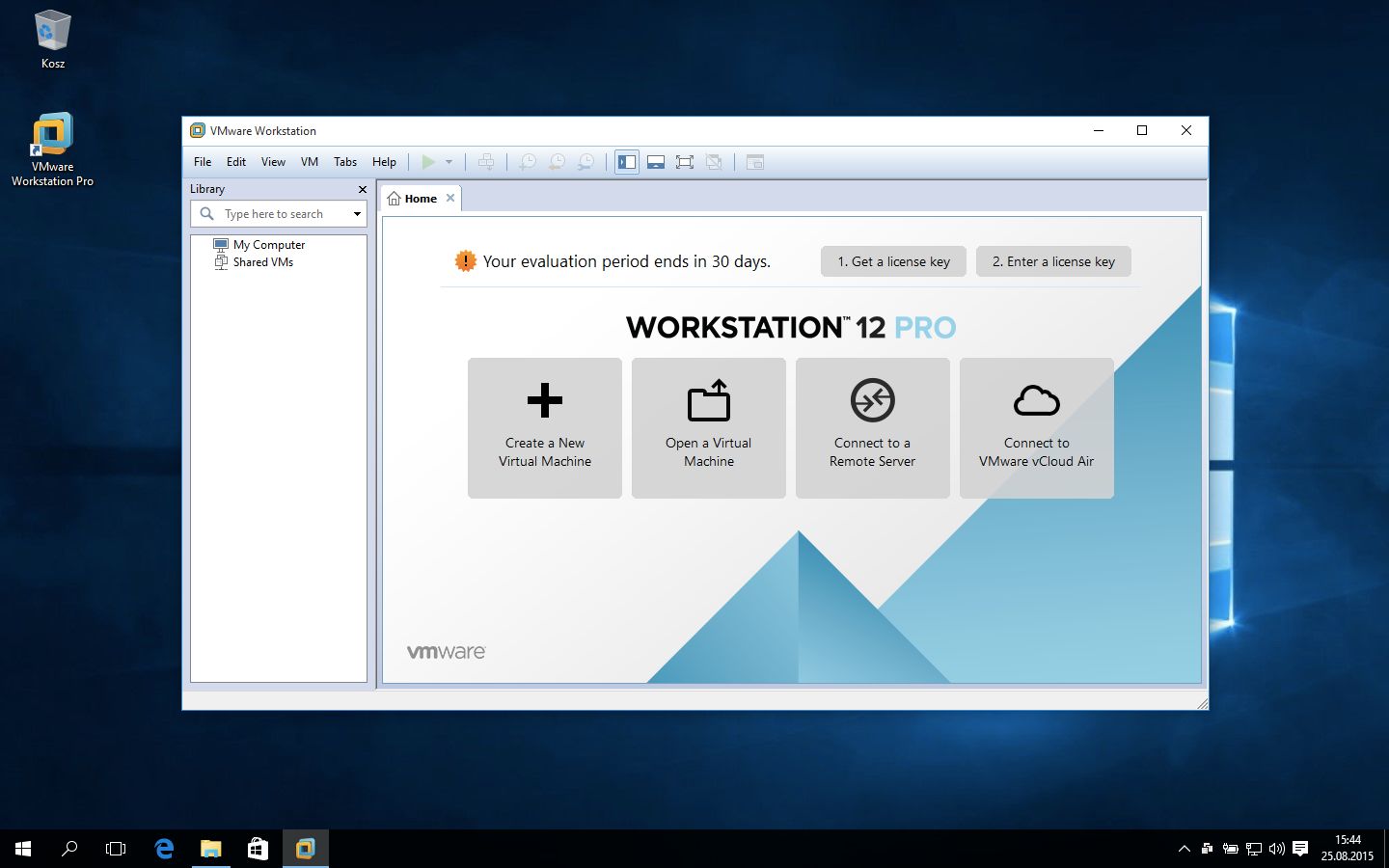The height and width of the screenshot is (868, 1389).
Task: Select My Computer in the Library tree
Action: (268, 245)
